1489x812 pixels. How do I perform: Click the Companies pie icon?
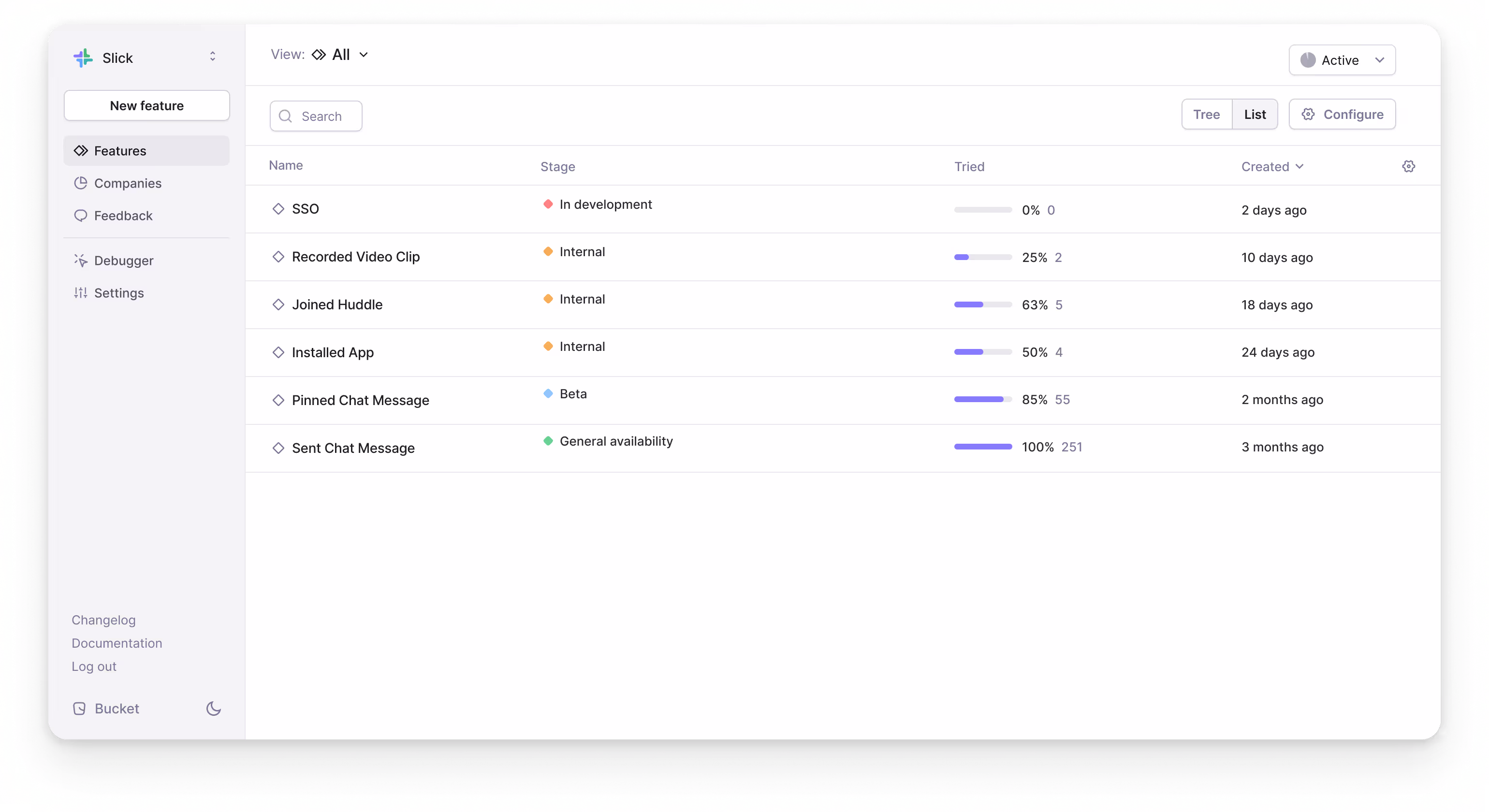coord(80,183)
